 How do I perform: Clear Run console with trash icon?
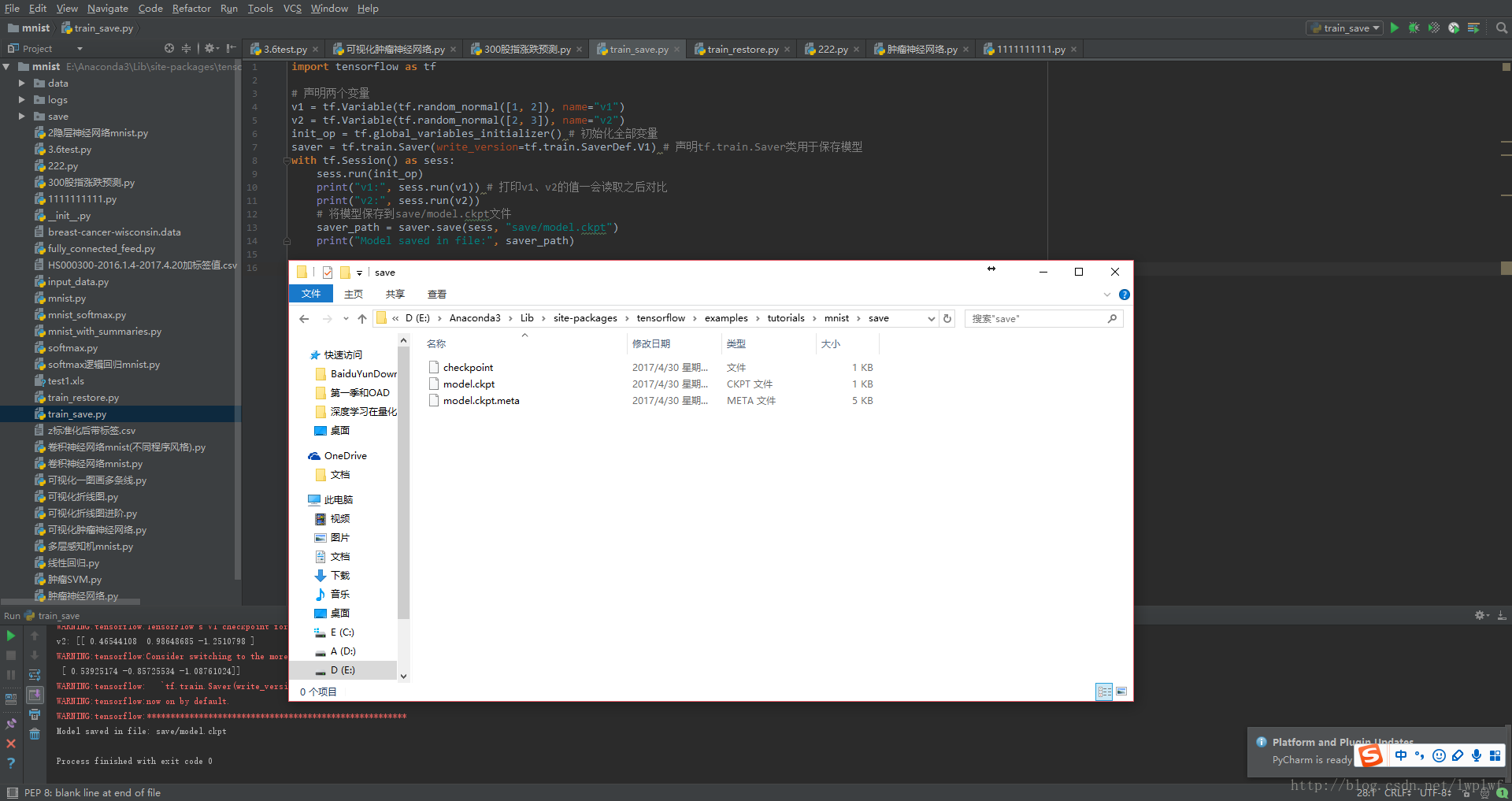[35, 734]
